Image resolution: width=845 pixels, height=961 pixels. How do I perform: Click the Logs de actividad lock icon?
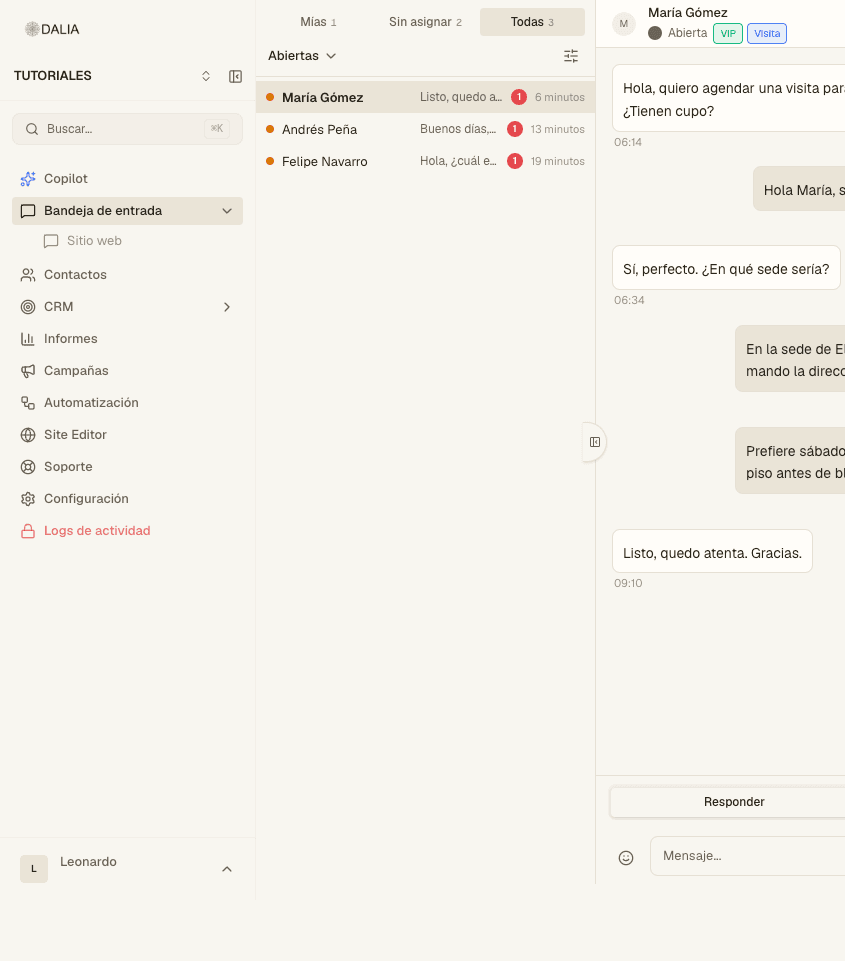click(x=28, y=531)
